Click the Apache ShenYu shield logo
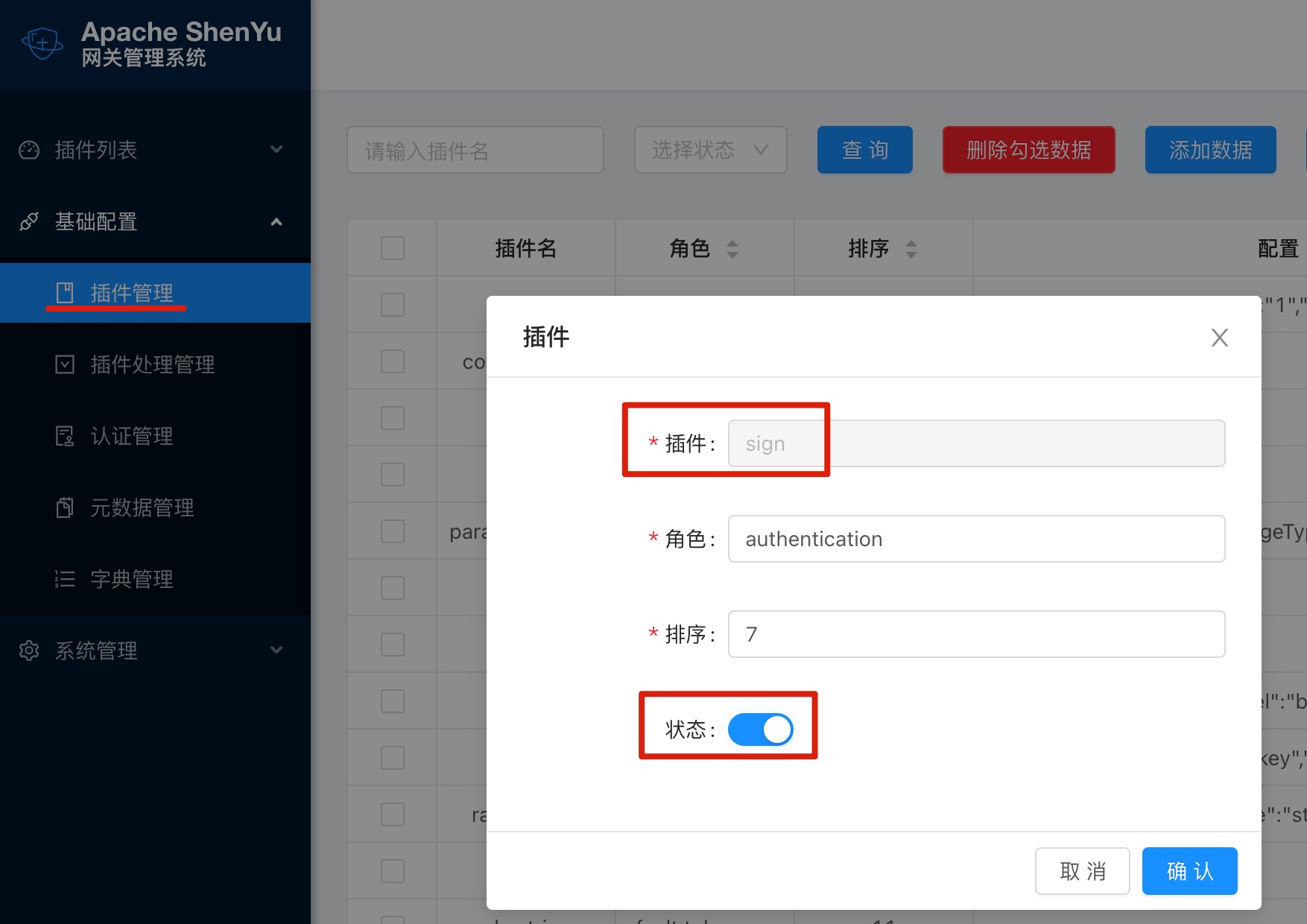This screenshot has width=1307, height=924. click(x=42, y=42)
